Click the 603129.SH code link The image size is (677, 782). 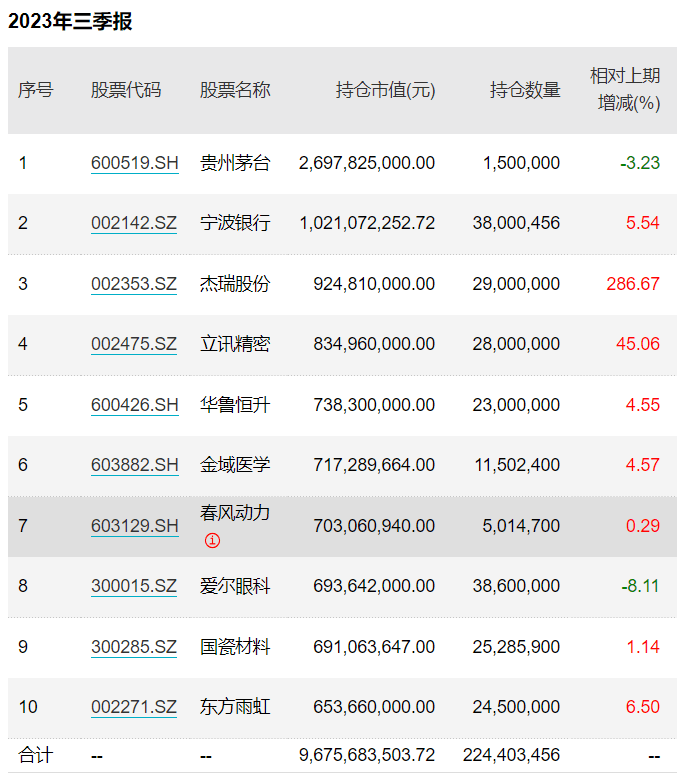pyautogui.click(x=134, y=526)
